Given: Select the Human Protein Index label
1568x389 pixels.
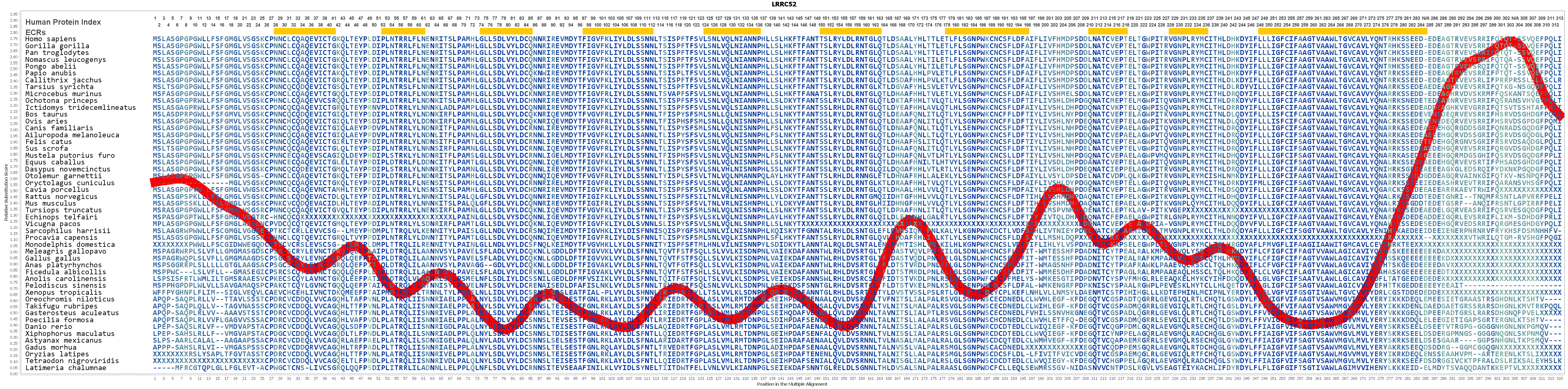Looking at the screenshot, I should pos(63,22).
